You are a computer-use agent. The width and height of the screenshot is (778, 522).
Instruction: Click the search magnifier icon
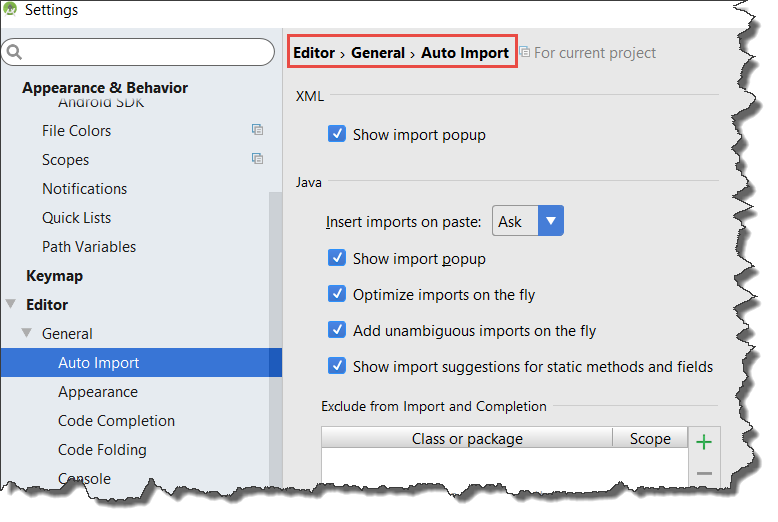pyautogui.click(x=14, y=52)
